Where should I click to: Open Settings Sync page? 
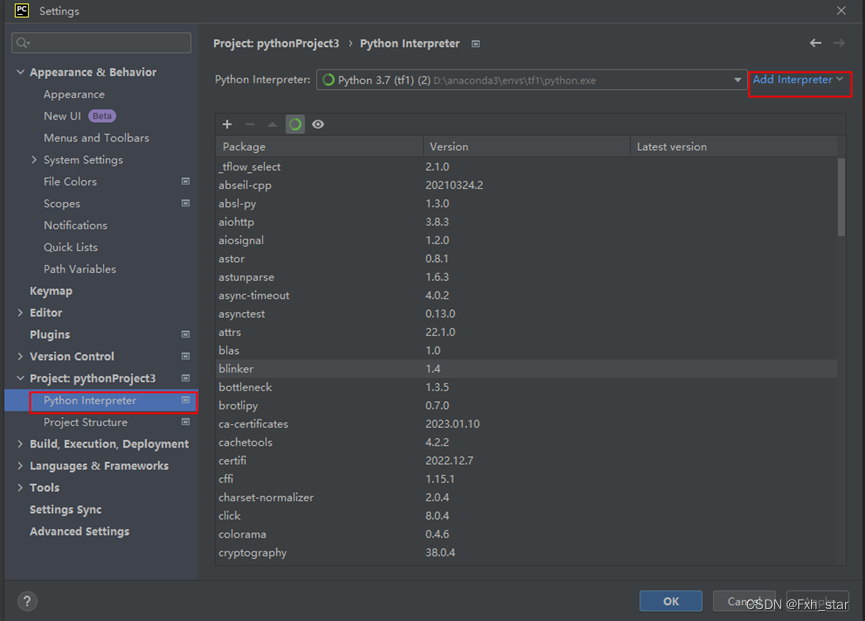66,510
